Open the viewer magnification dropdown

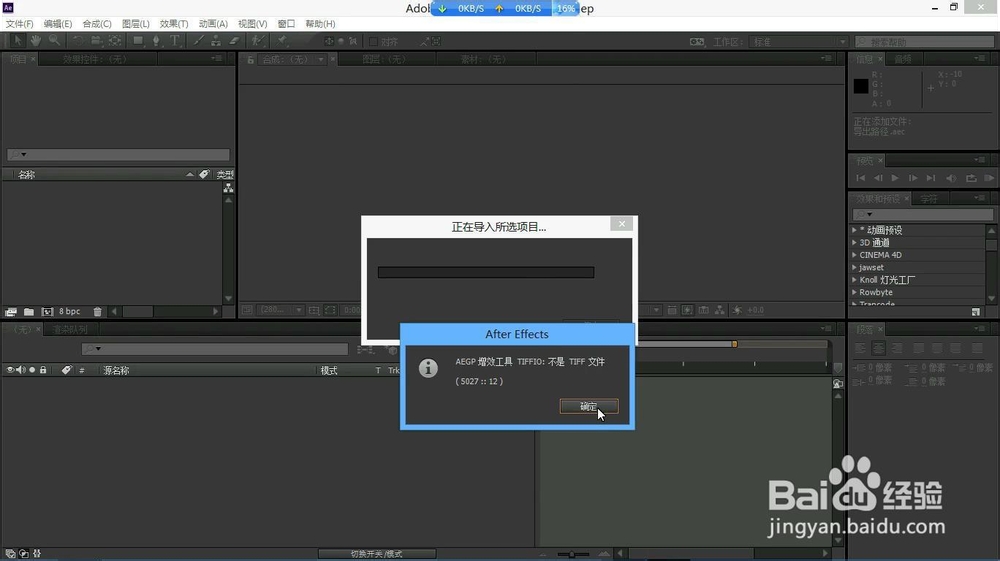(x=281, y=310)
